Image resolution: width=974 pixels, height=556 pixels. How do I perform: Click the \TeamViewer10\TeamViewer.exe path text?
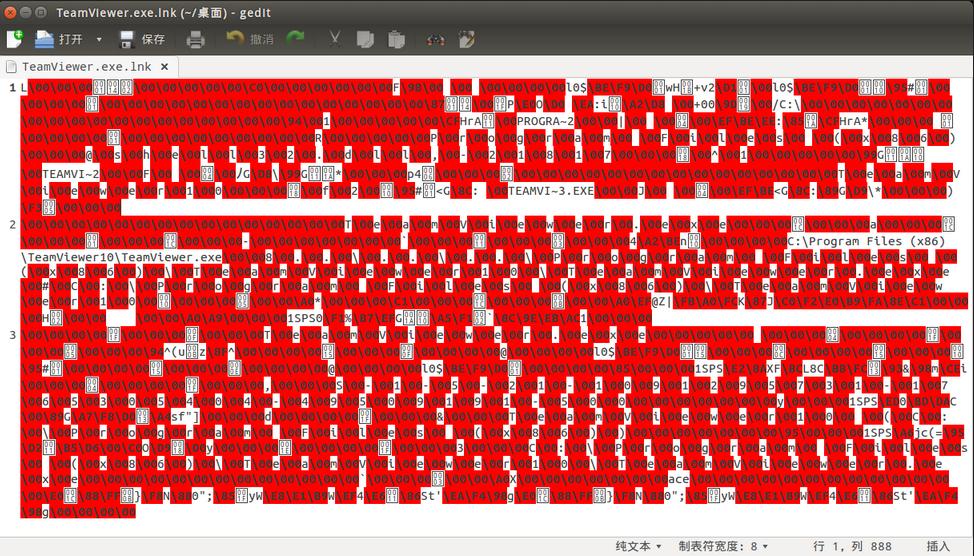click(121, 257)
